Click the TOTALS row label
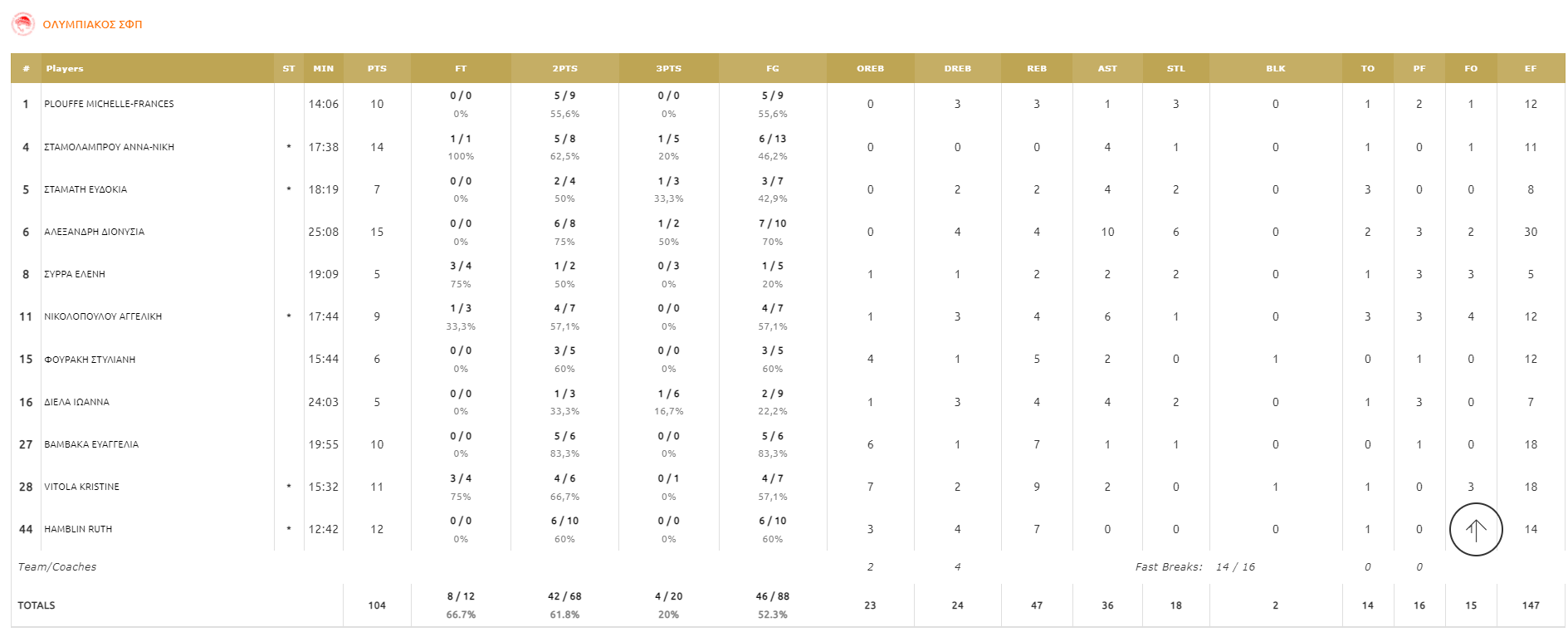This screenshot has width=1568, height=632. coord(37,605)
